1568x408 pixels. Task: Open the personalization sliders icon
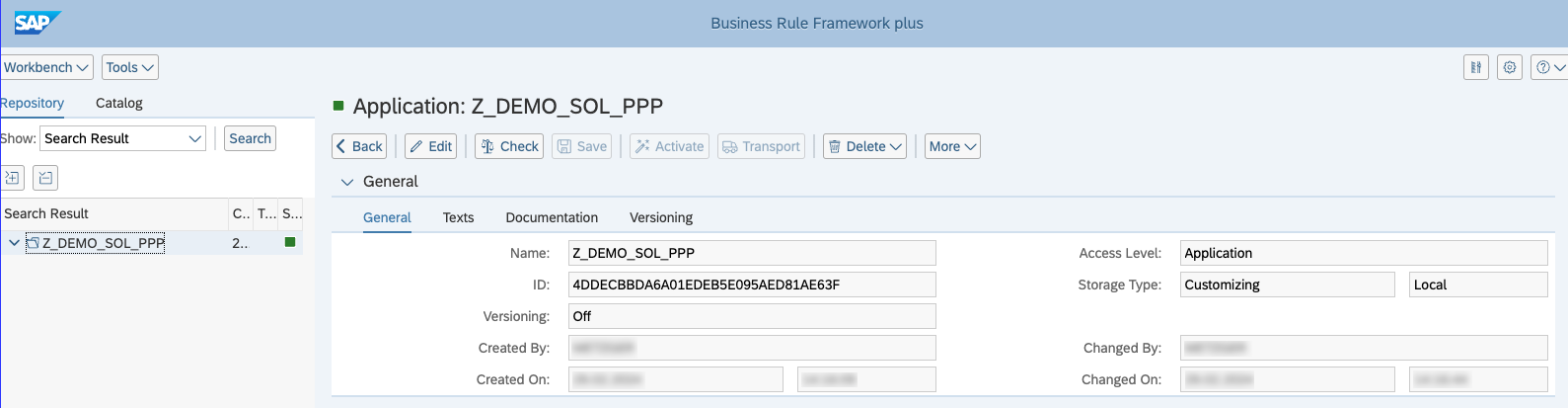pyautogui.click(x=1476, y=67)
